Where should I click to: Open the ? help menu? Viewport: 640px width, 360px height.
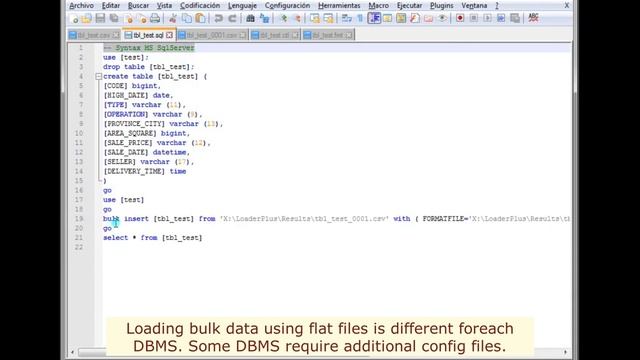tap(497, 6)
